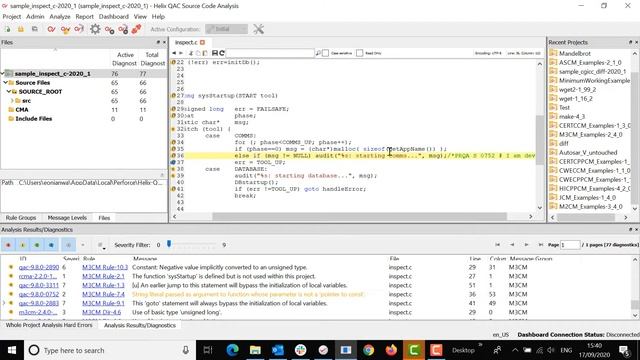Click the Page number input field
Viewport: 640px width, 360px height.
coord(570,245)
